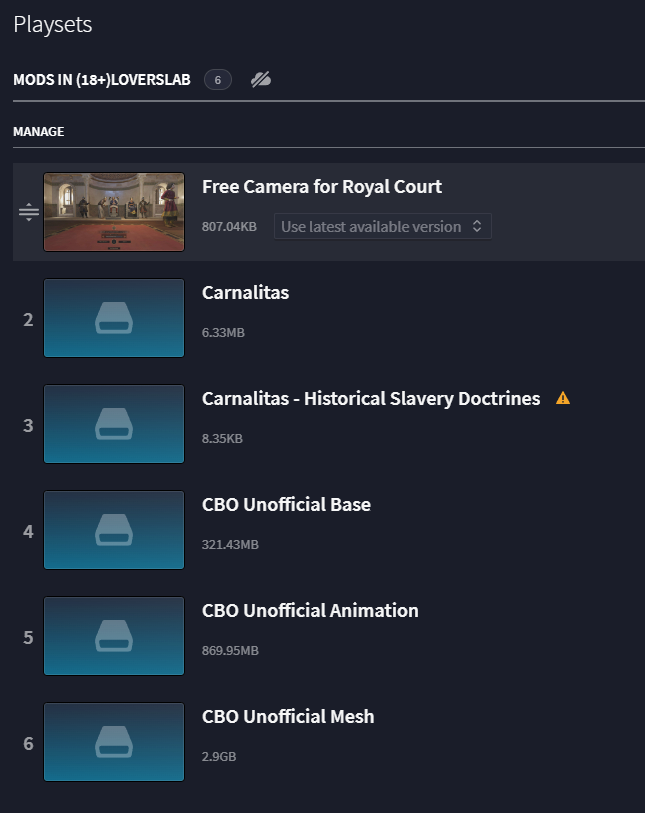The height and width of the screenshot is (813, 645).
Task: Click load order number 4 for CBO Base
Action: pyautogui.click(x=28, y=531)
